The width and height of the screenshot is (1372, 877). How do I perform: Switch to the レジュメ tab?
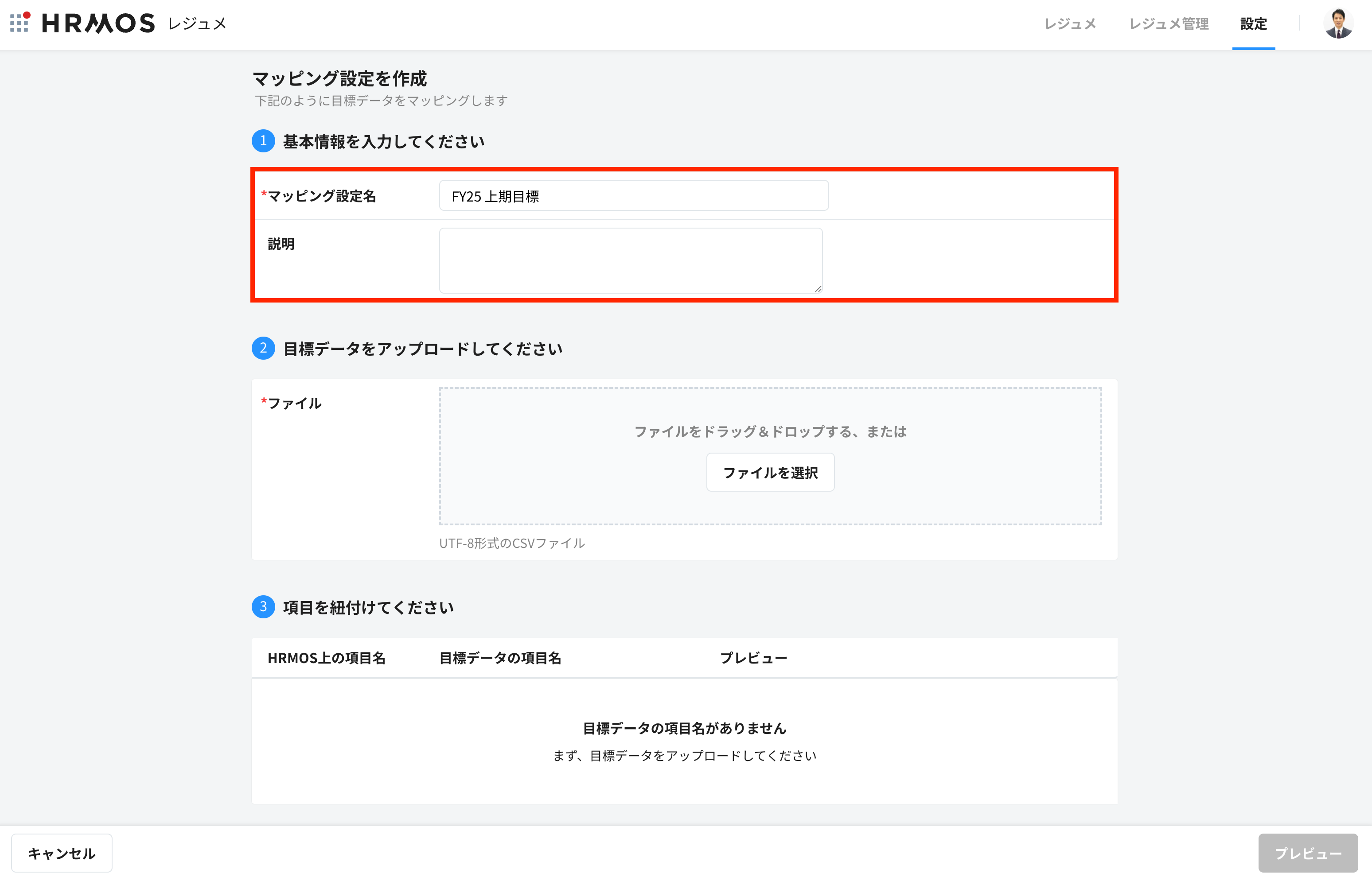click(x=1070, y=24)
